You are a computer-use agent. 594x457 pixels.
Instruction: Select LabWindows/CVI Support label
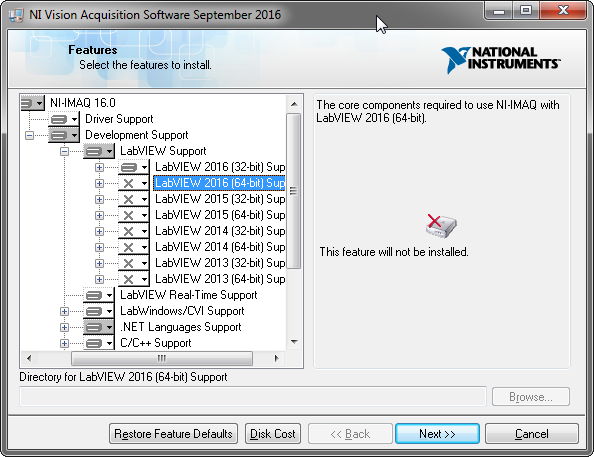coord(182,311)
